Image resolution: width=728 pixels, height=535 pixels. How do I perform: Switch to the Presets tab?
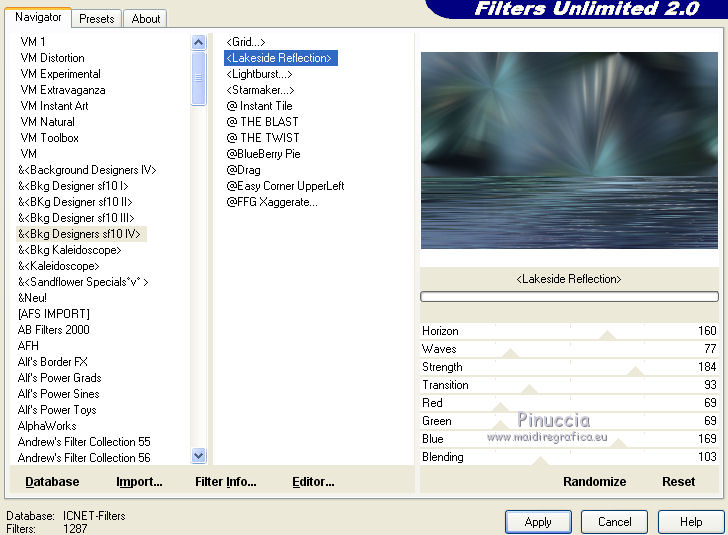tap(97, 19)
